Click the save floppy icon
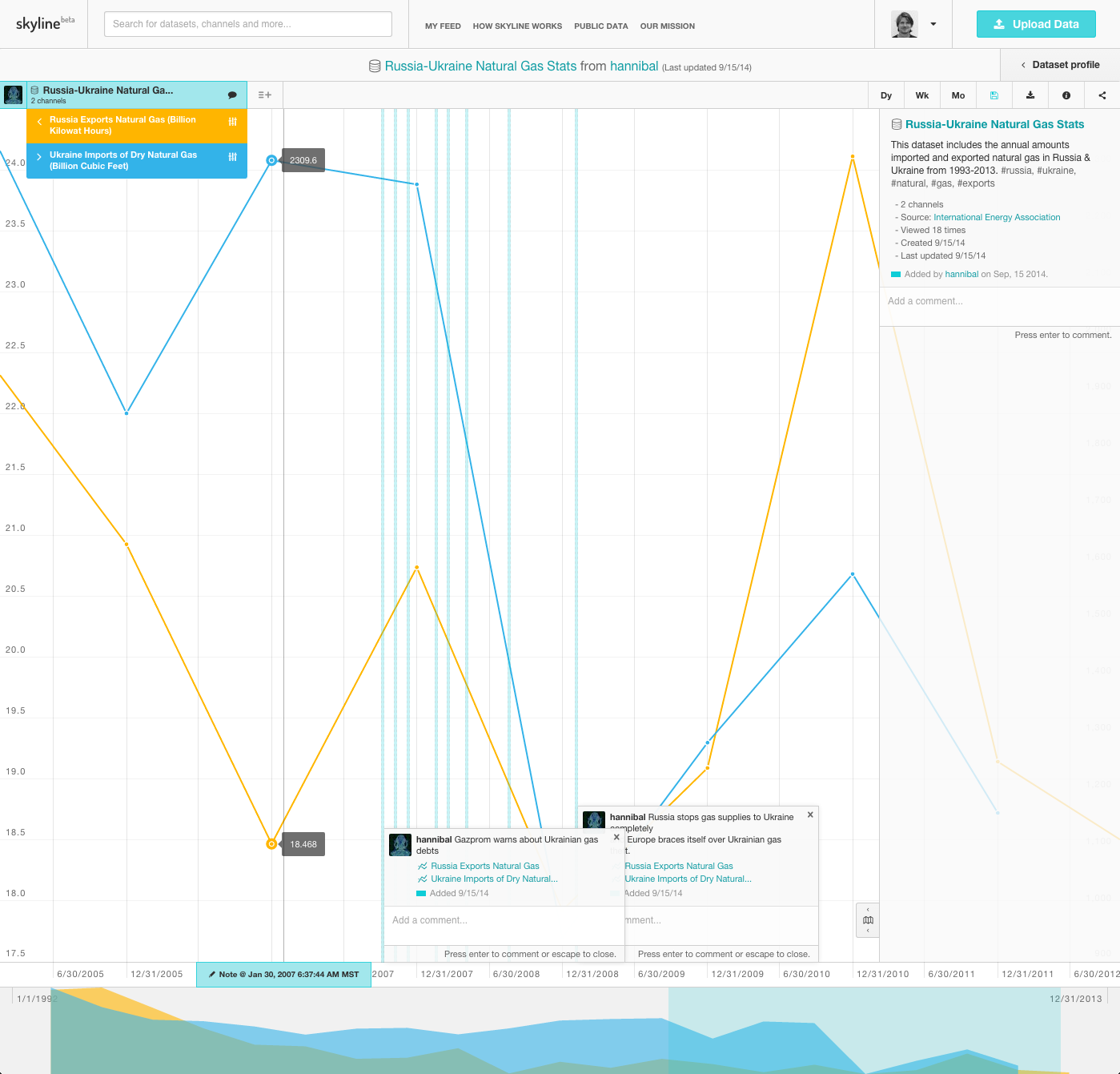Screen dimensions: 1120x1074 (x=994, y=95)
